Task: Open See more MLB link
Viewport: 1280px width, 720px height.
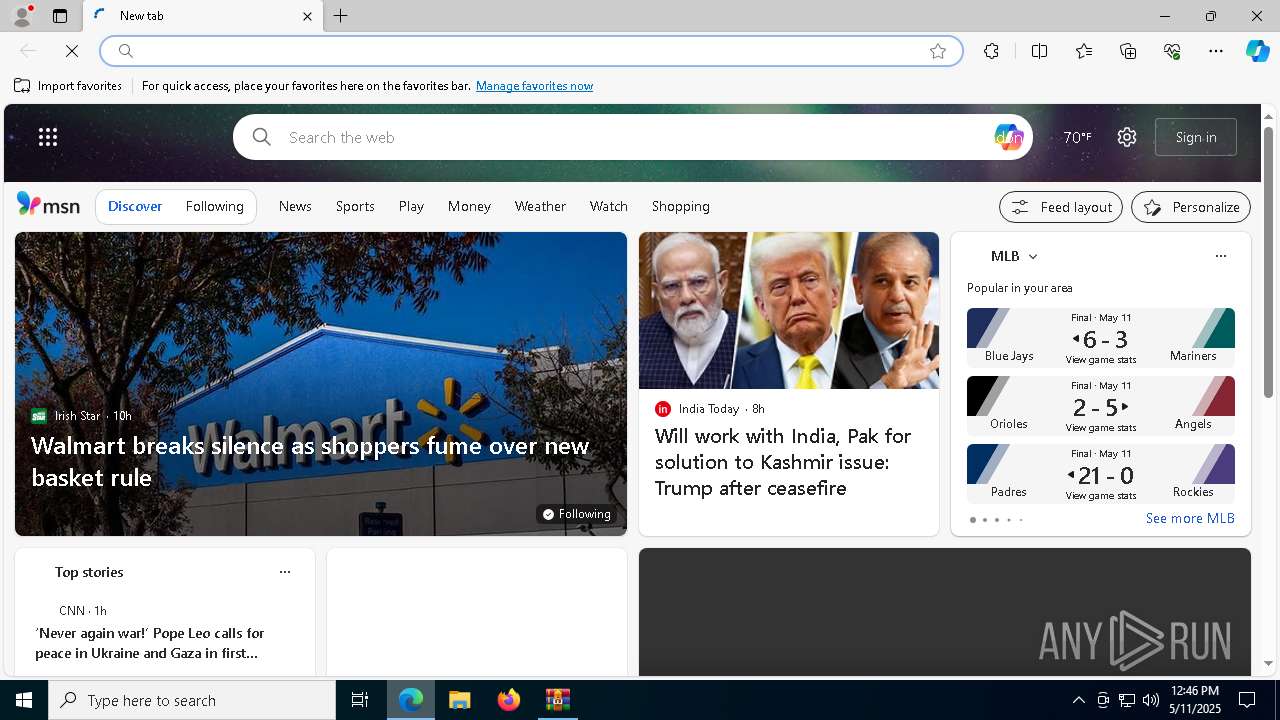Action: pyautogui.click(x=1190, y=518)
